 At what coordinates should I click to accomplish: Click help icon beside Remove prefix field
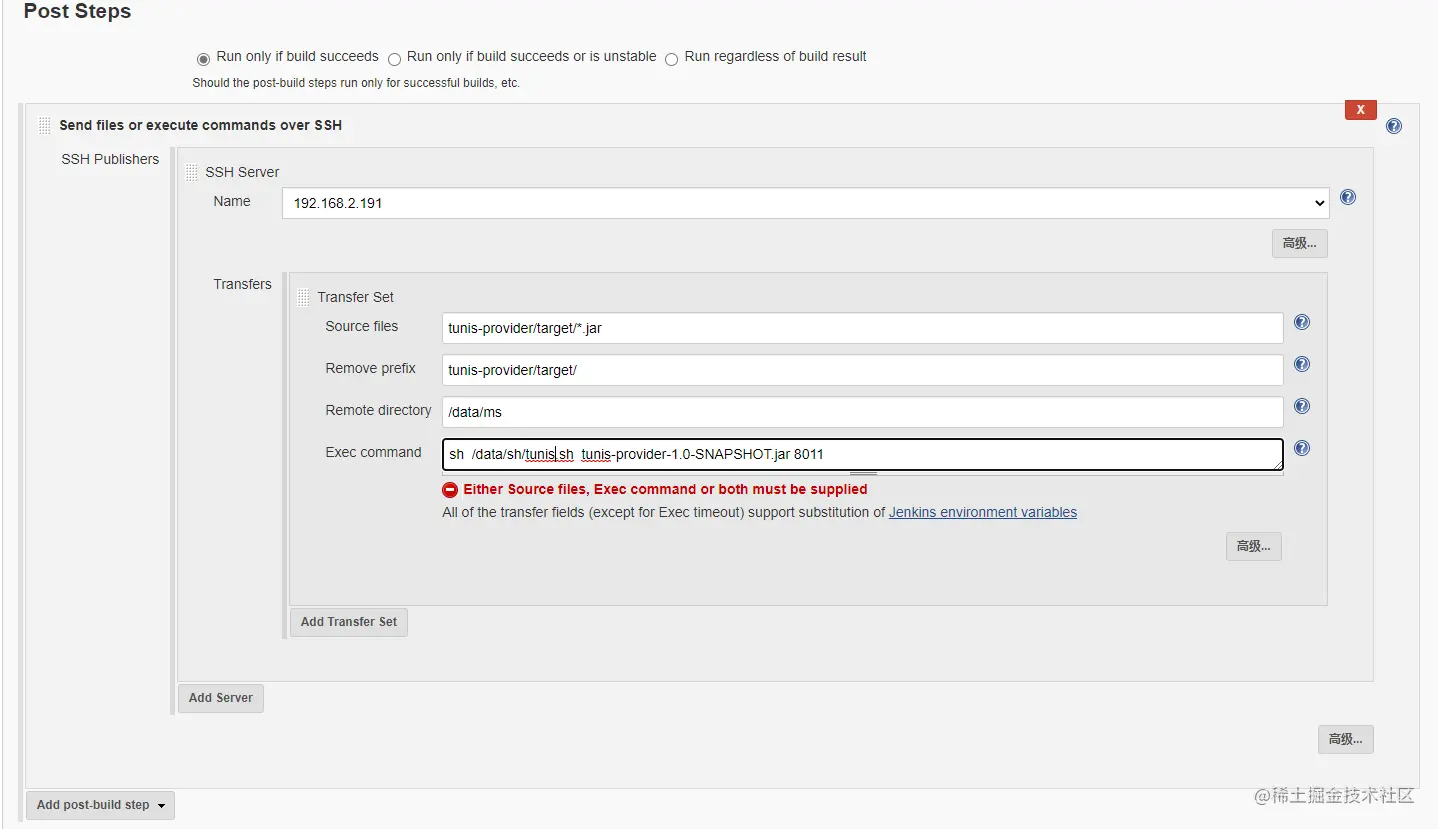(x=1302, y=364)
